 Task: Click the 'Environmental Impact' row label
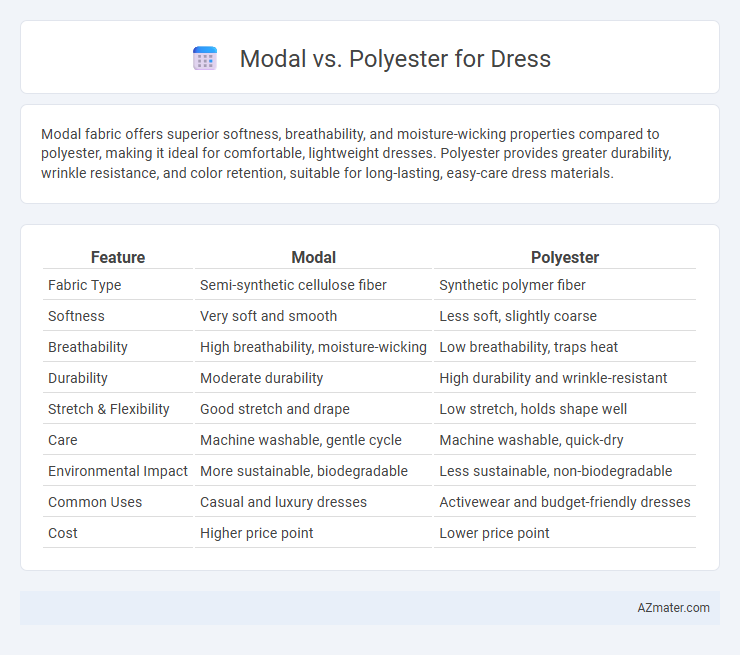(x=118, y=471)
